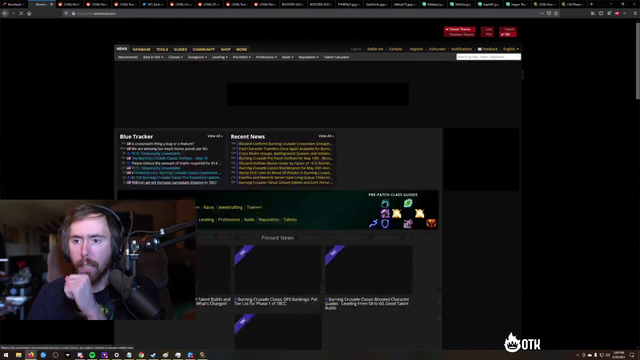
Task: Open the orange Warrior class guide icon
Action: (431, 223)
